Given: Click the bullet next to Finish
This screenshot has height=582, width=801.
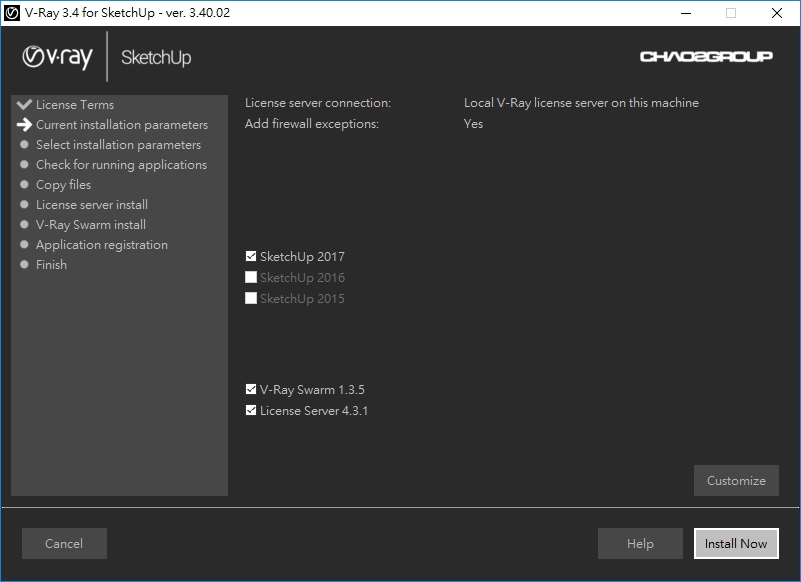Looking at the screenshot, I should coord(24,264).
